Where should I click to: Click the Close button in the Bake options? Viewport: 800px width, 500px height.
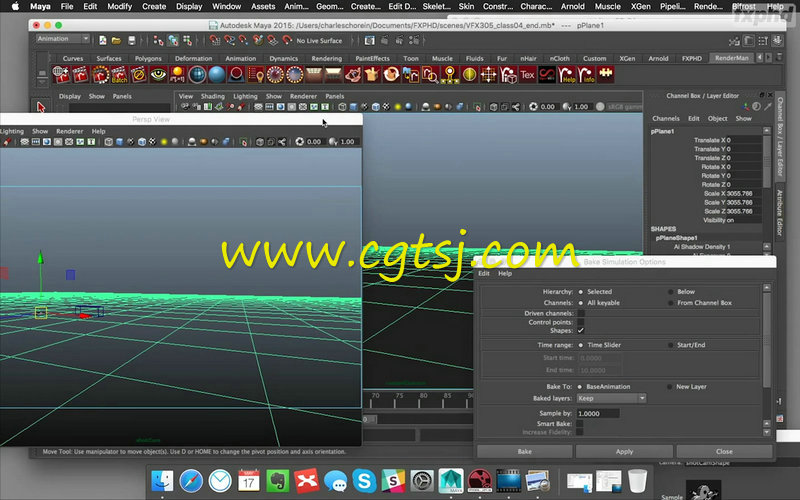[x=724, y=452]
